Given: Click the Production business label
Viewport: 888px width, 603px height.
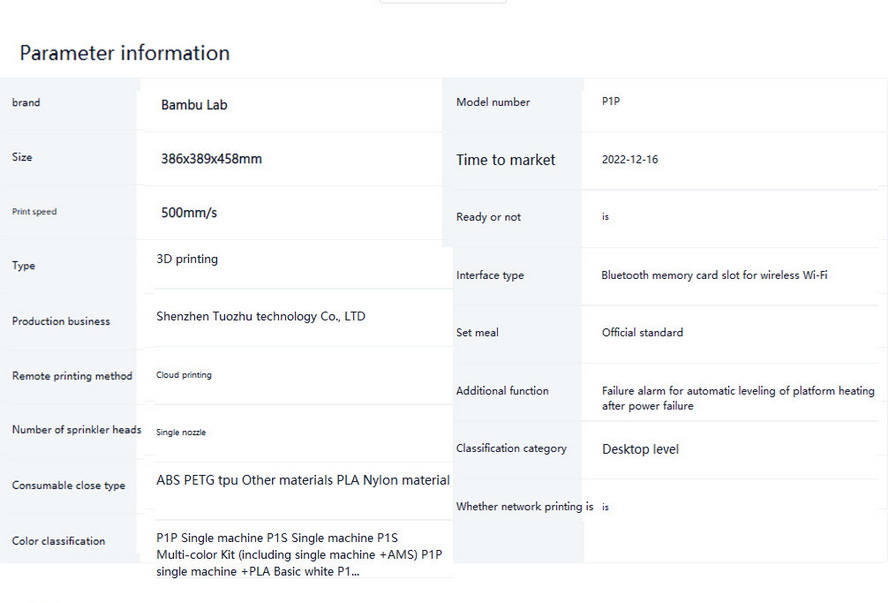Looking at the screenshot, I should pyautogui.click(x=61, y=321).
